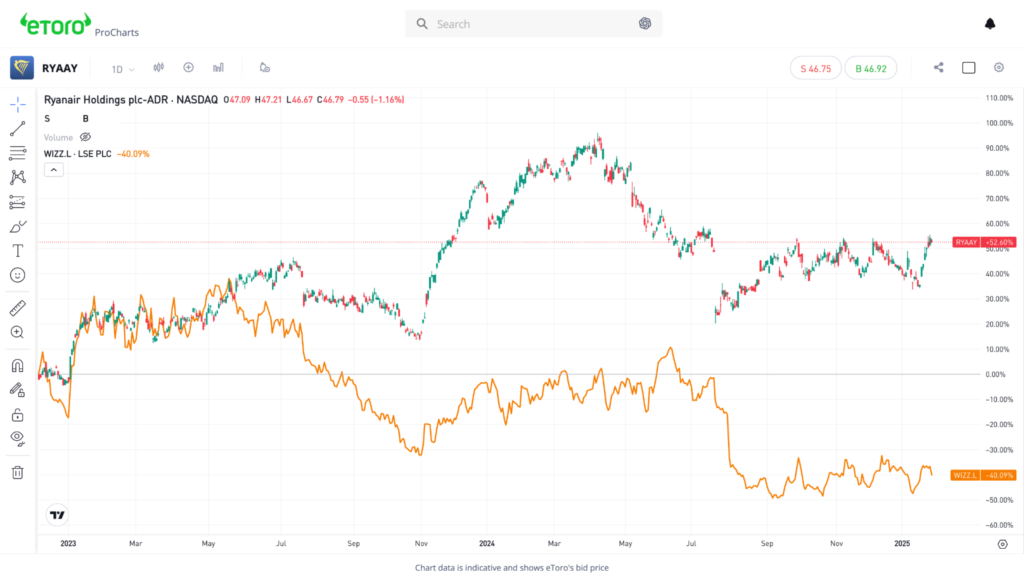1024x581 pixels.
Task: Select the Text annotation tool
Action: coord(18,251)
